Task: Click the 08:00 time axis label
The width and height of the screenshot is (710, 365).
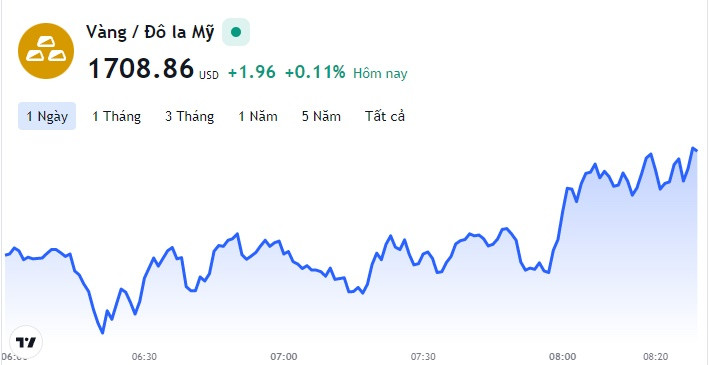Action: [x=563, y=357]
